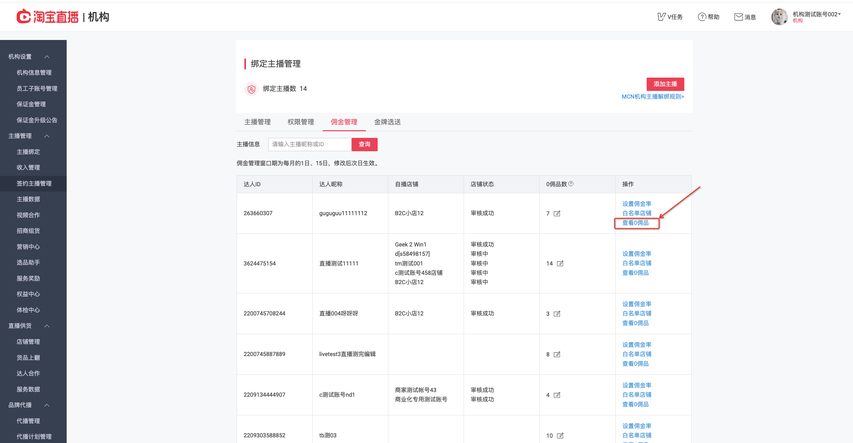853x443 pixels.
Task: Switch to the 主播管理 tab
Action: (x=257, y=122)
